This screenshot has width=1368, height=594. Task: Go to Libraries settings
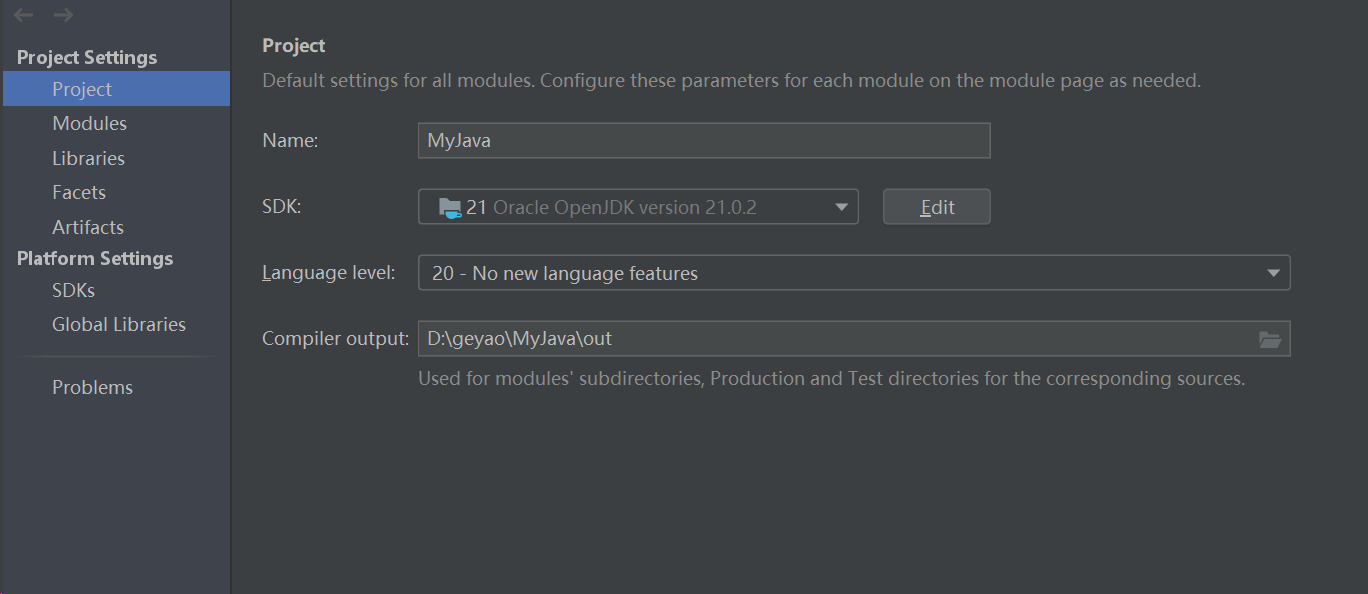[88, 158]
